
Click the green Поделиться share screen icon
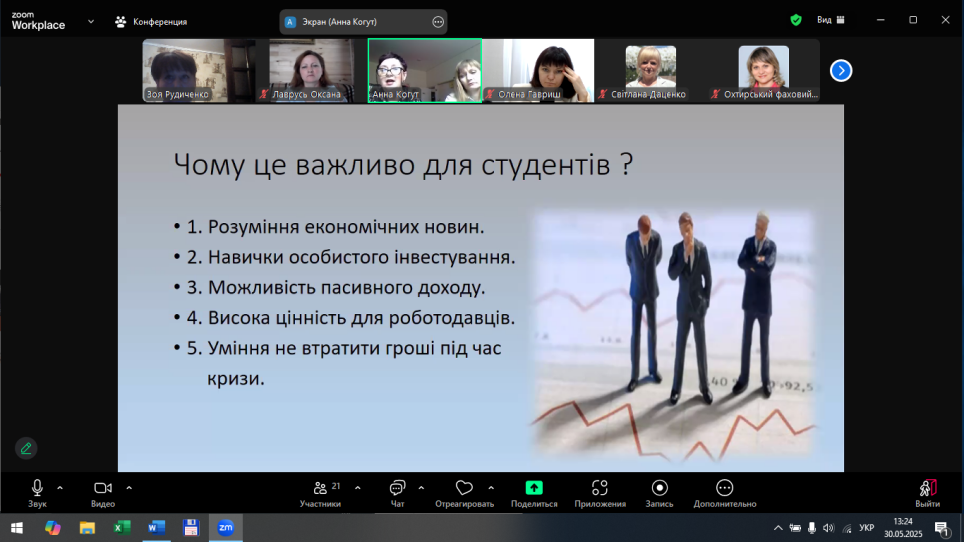coord(534,488)
